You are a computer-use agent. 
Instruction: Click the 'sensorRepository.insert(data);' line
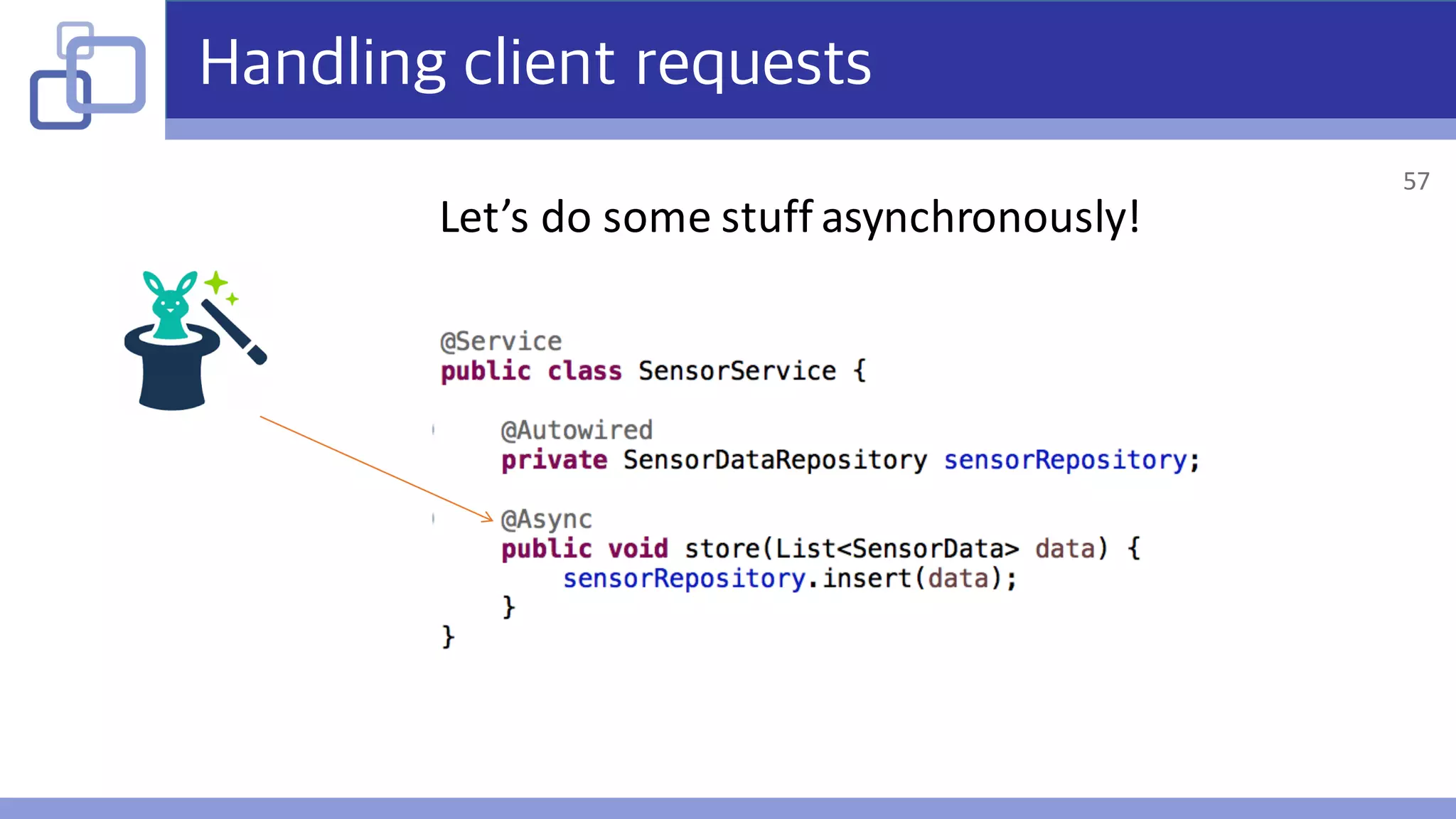790,579
